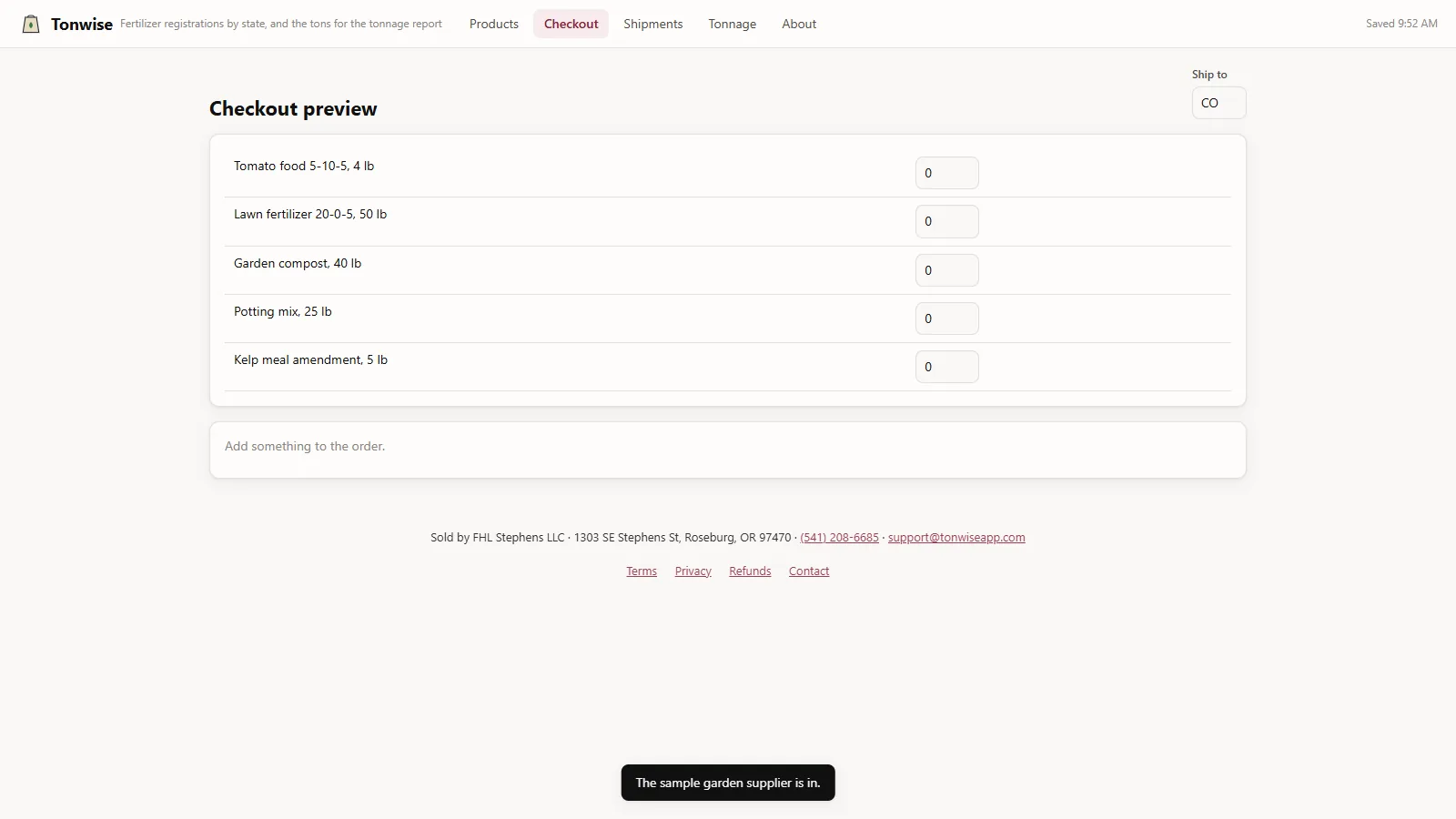Click the 'Add something to the order.' message
1456x819 pixels.
click(305, 446)
